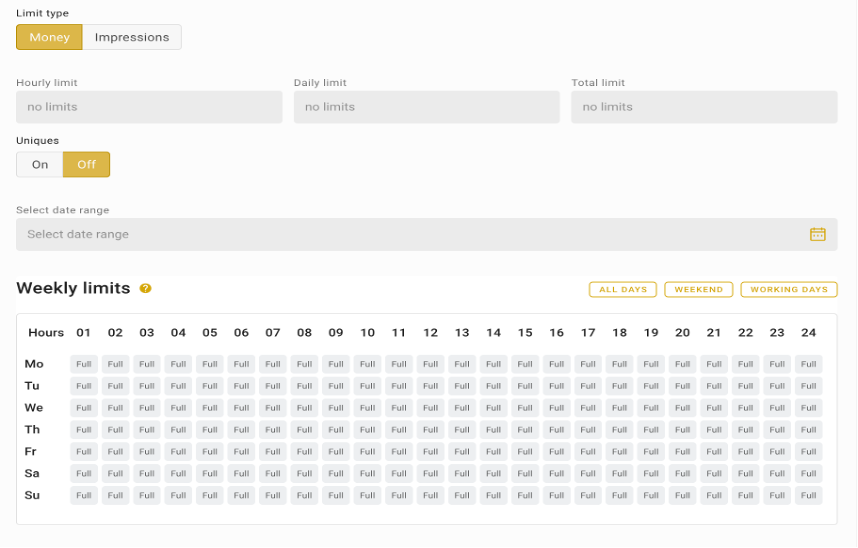Switch limit type to Impressions
The height and width of the screenshot is (548, 858).
(x=132, y=37)
